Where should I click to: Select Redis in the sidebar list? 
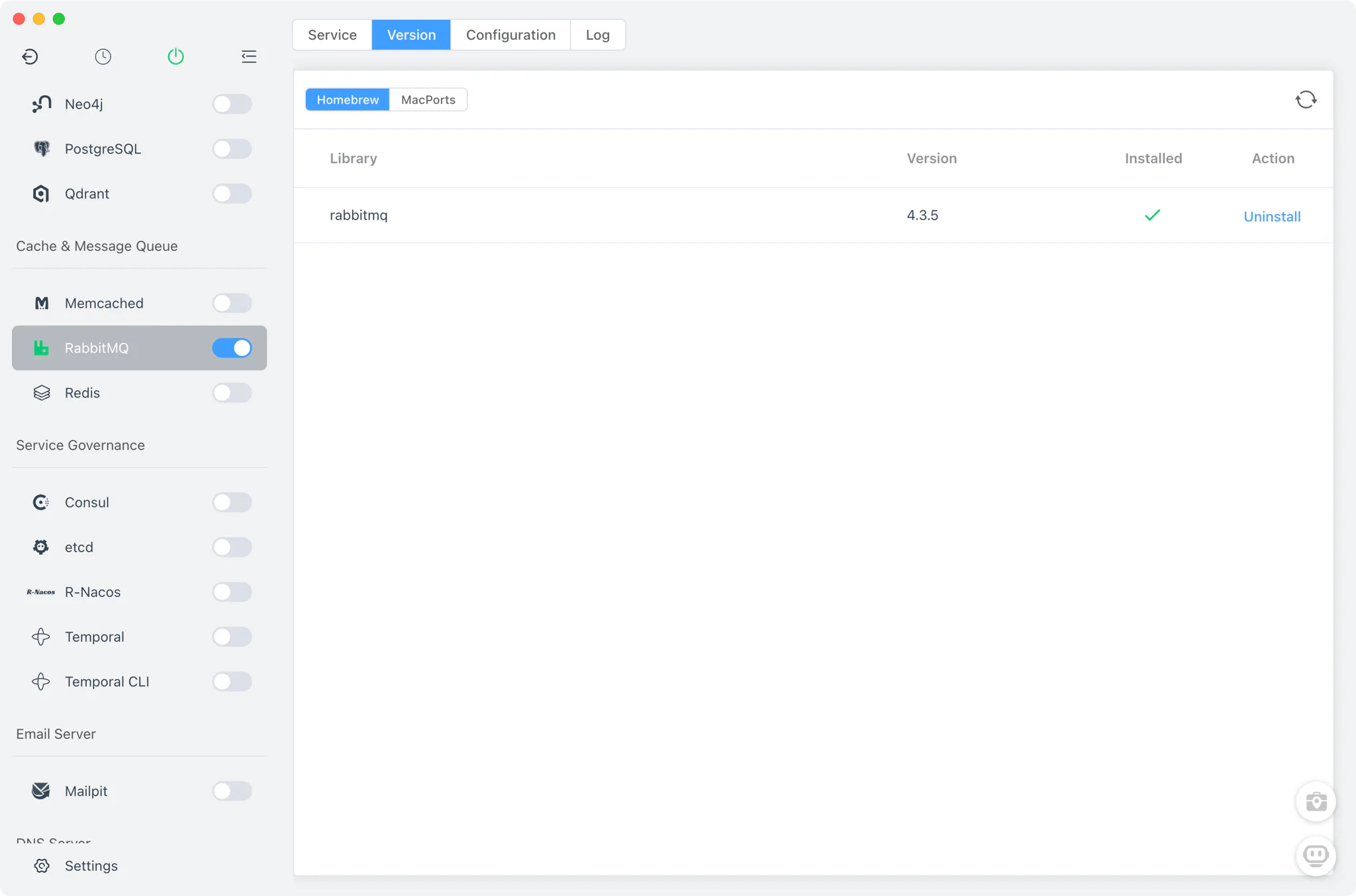pyautogui.click(x=139, y=393)
